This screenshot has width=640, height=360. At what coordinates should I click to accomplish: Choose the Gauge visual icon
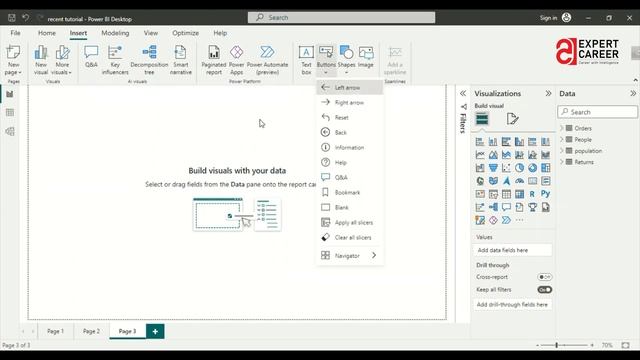[x=519, y=181]
